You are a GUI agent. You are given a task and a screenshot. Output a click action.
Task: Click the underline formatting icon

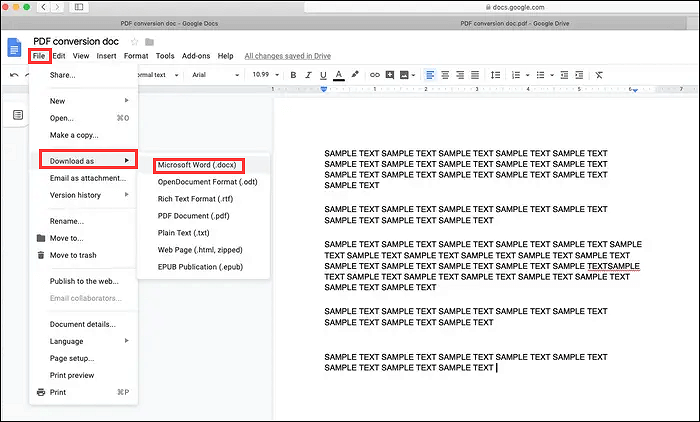click(323, 74)
